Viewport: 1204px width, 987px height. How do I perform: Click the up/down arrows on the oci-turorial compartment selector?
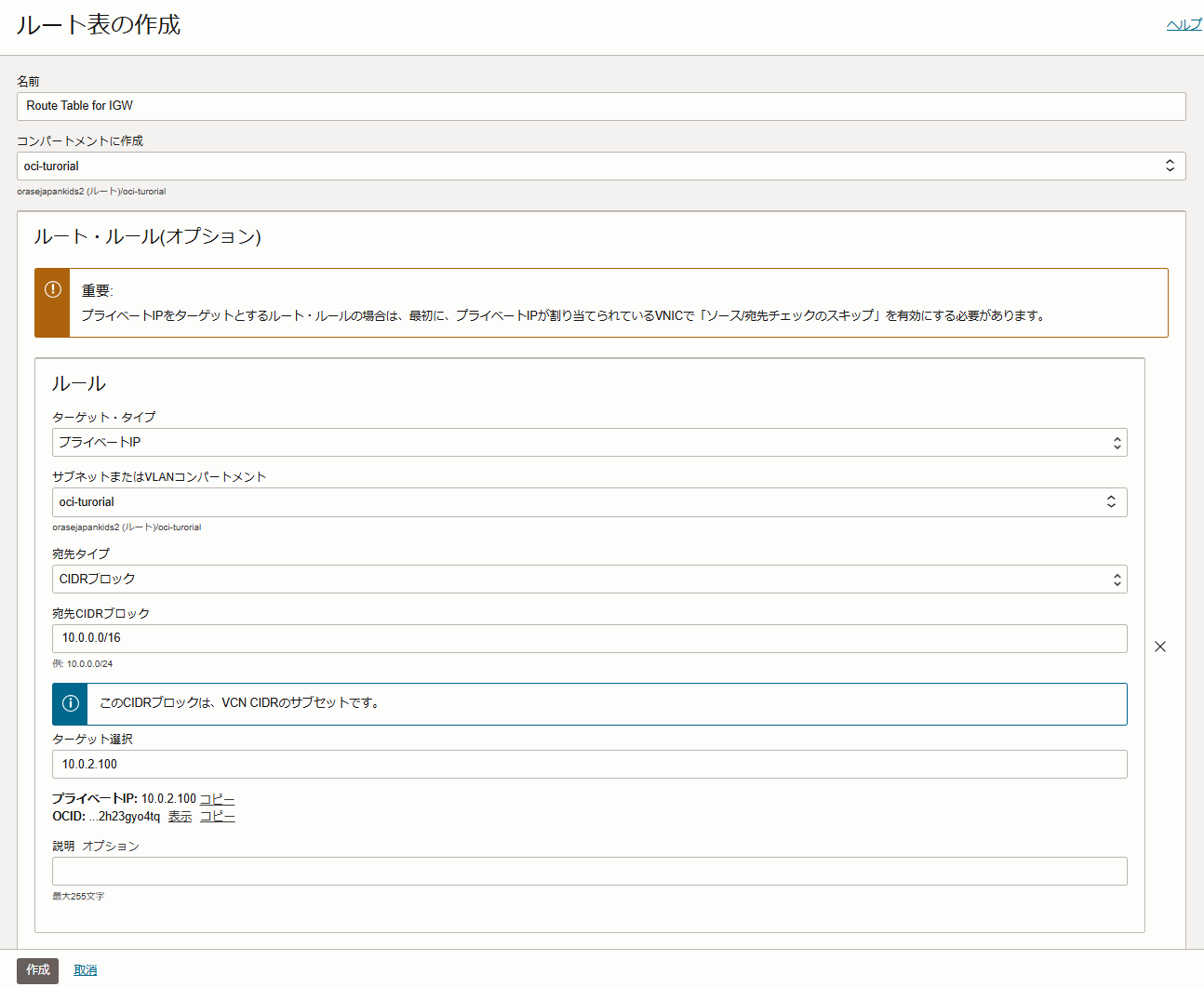[x=1170, y=166]
